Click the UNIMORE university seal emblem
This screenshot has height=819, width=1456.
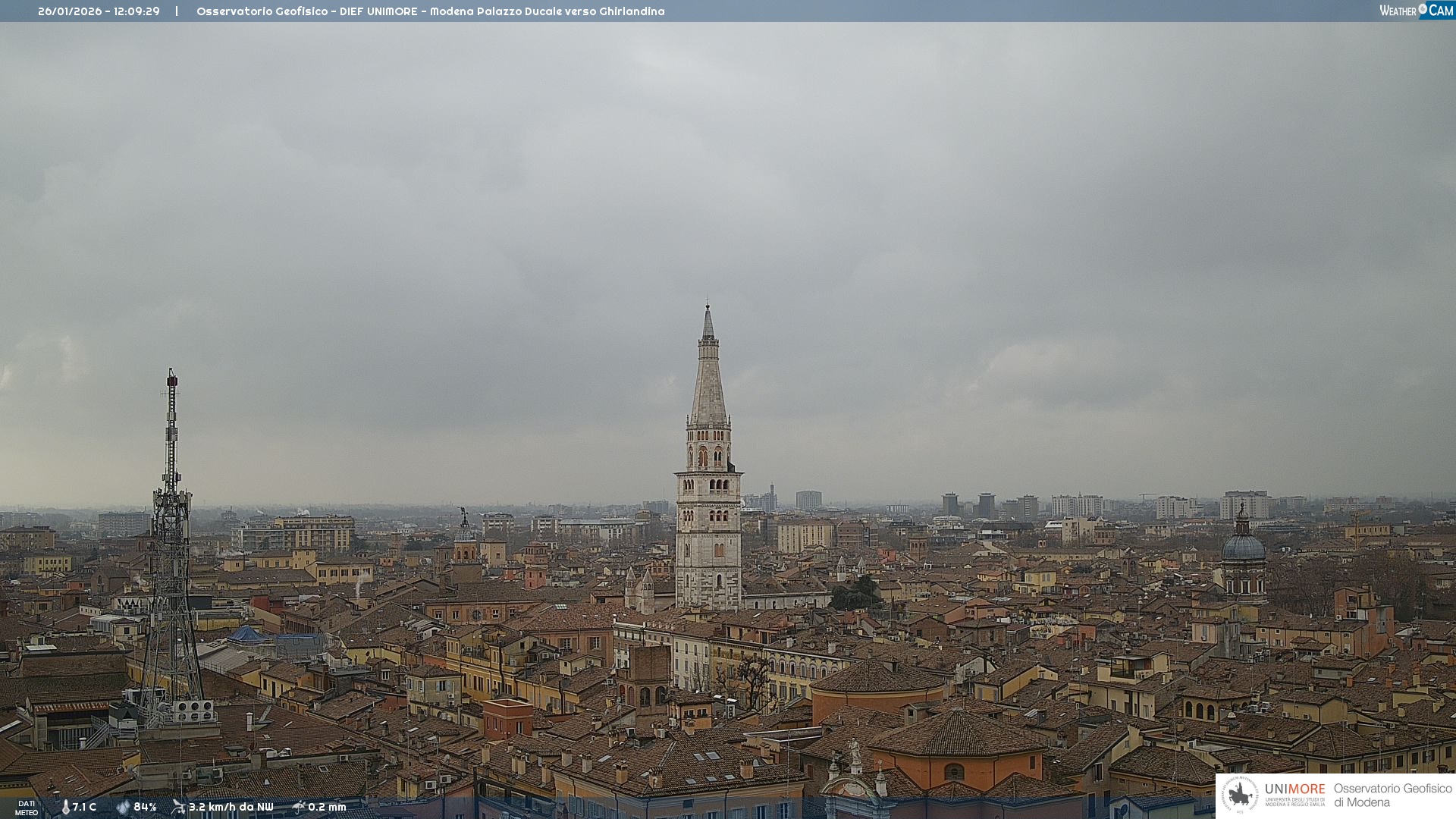point(1240,795)
